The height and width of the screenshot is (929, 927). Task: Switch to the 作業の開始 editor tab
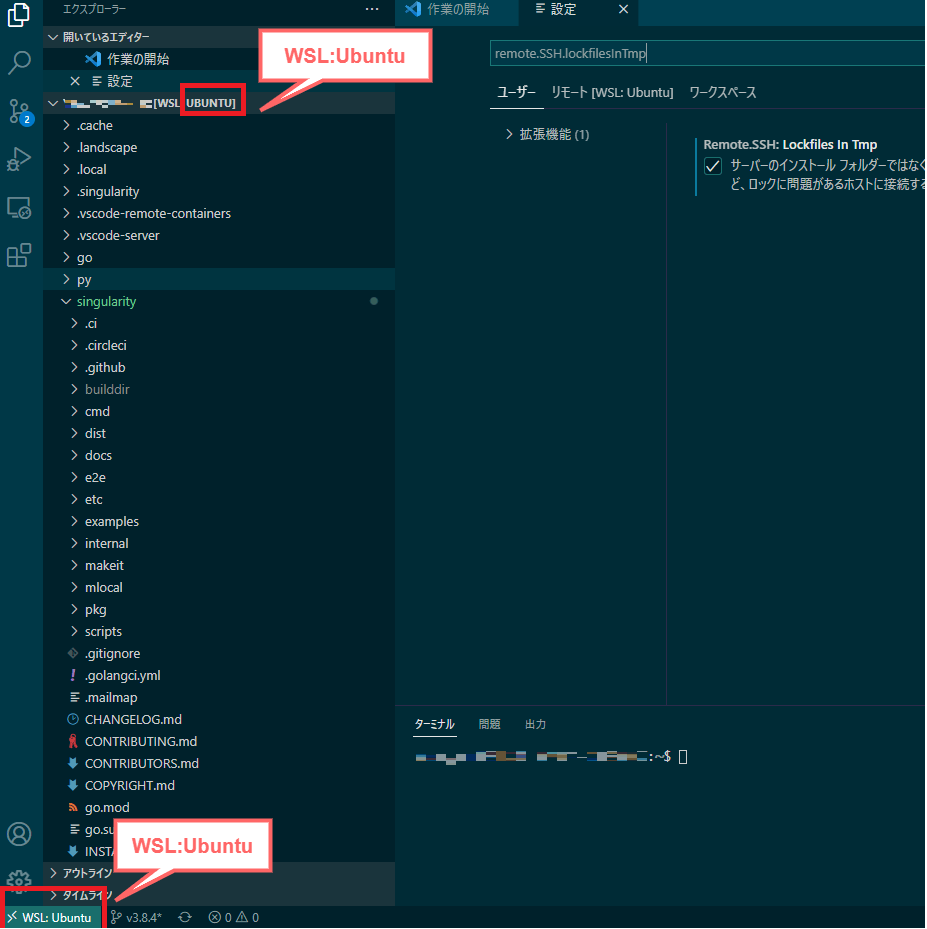pos(456,9)
